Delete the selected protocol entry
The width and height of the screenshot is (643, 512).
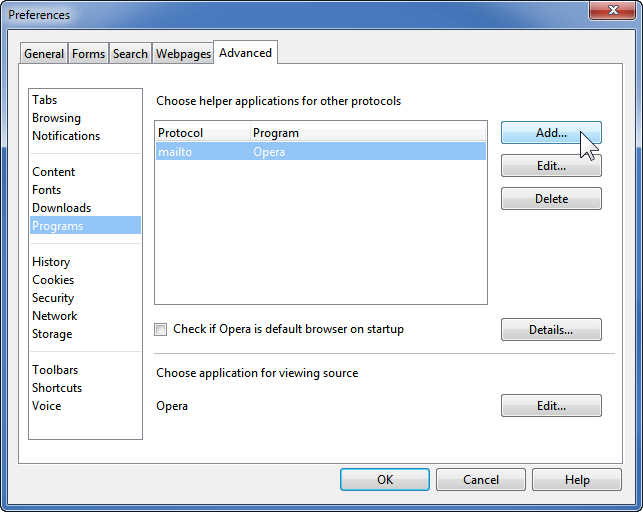pyautogui.click(x=551, y=199)
